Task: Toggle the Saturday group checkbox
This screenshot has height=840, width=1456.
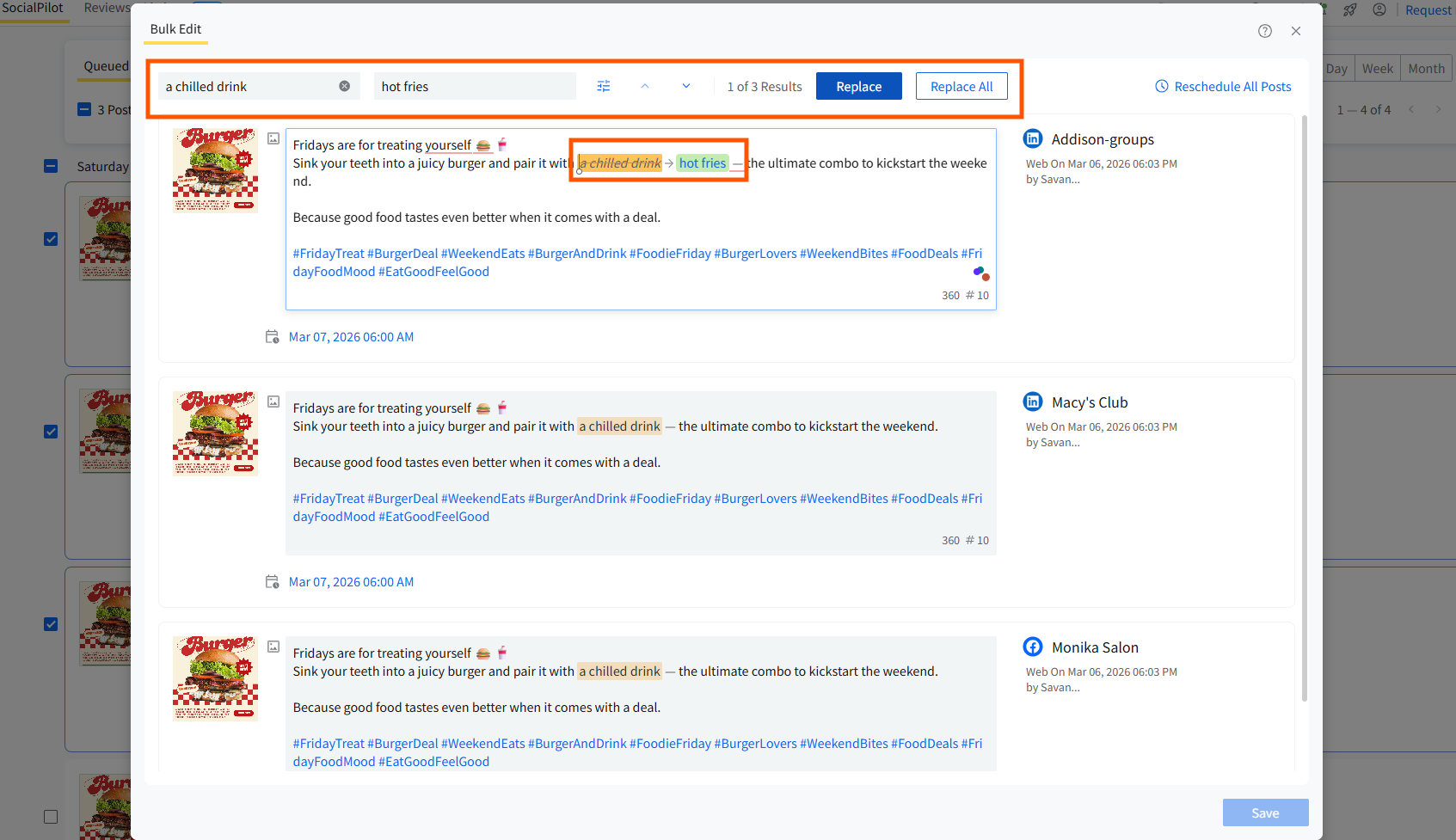Action: (51, 166)
